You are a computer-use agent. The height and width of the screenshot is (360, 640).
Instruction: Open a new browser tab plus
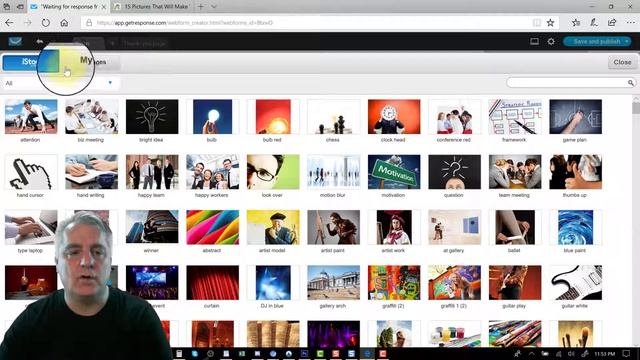(200, 7)
